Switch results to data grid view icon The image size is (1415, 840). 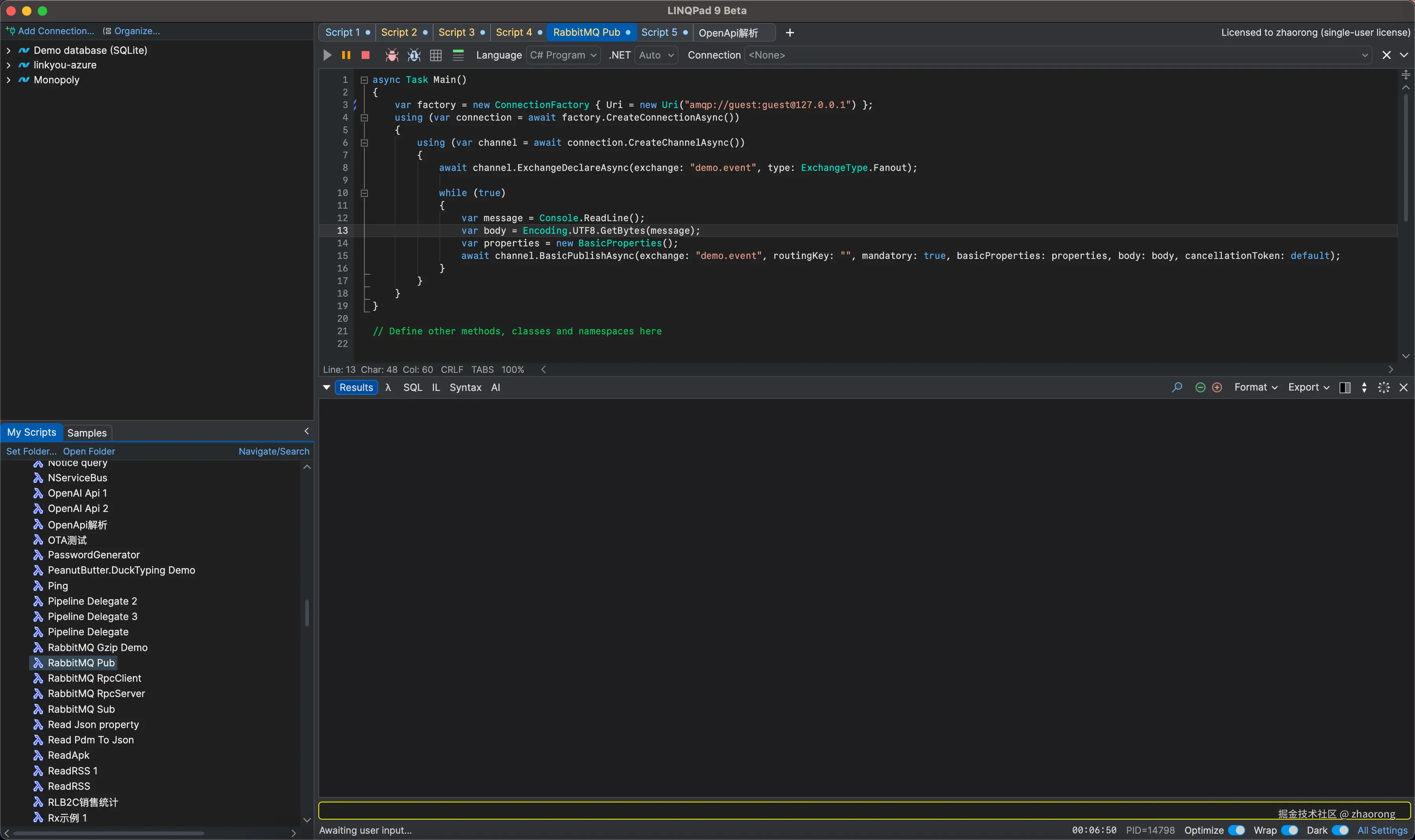436,55
